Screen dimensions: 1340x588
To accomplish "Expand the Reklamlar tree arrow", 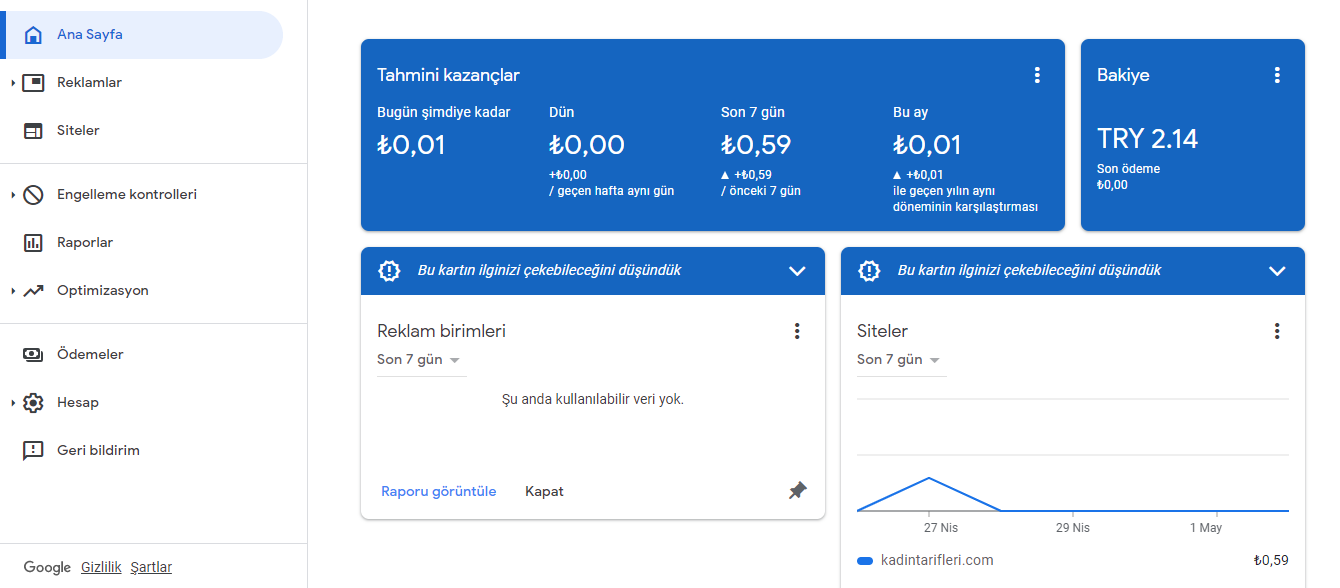I will pyautogui.click(x=13, y=83).
